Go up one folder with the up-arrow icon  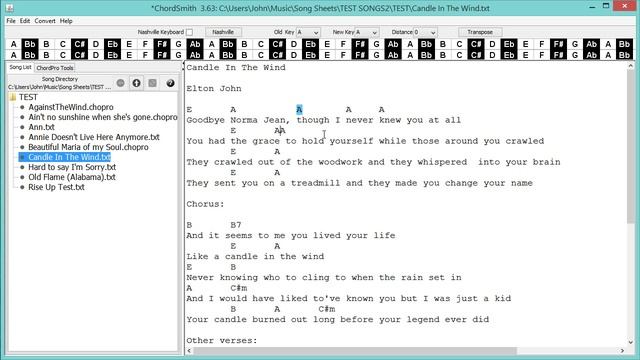point(136,83)
